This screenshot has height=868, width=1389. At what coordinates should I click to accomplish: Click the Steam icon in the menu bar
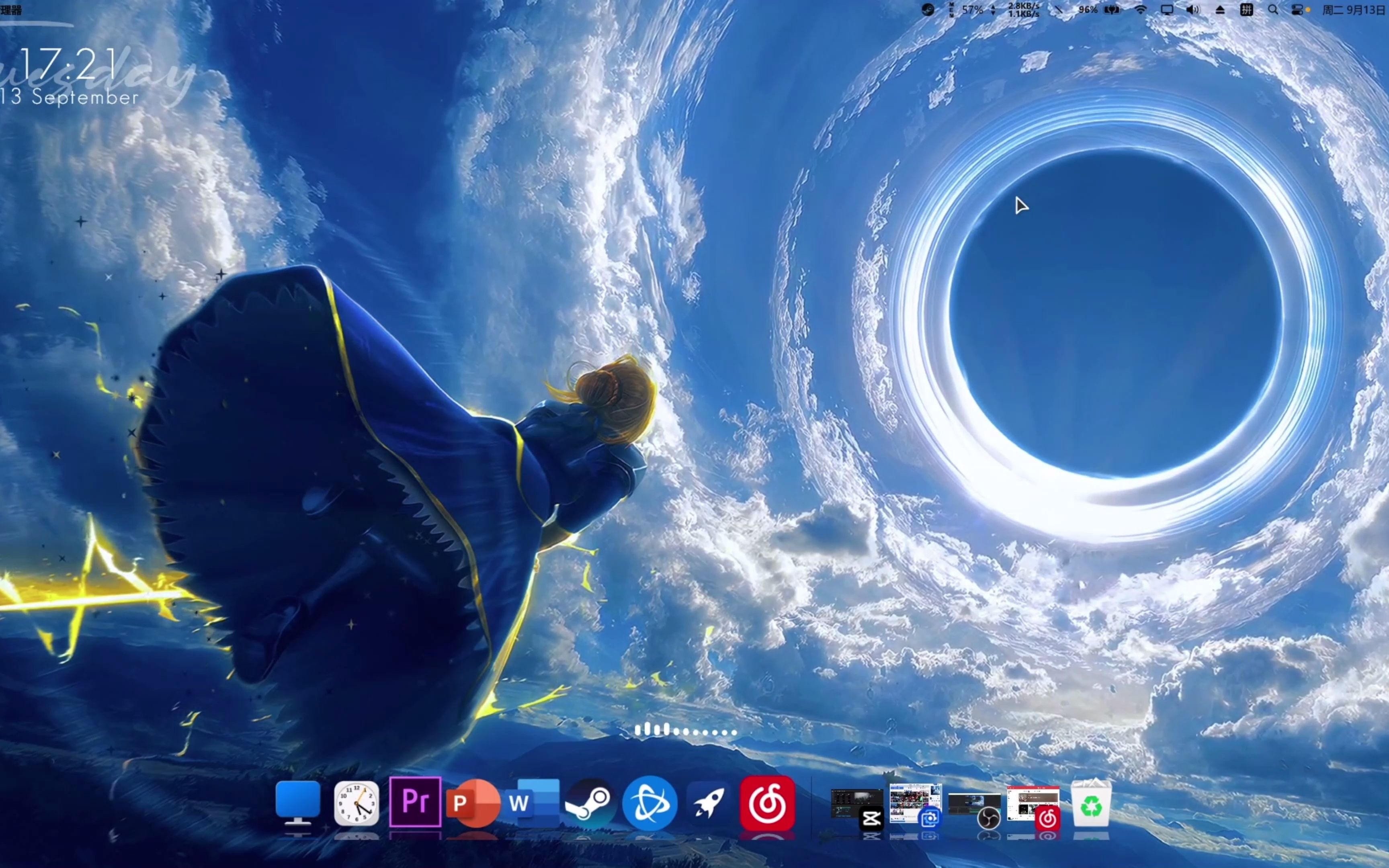coord(928,10)
